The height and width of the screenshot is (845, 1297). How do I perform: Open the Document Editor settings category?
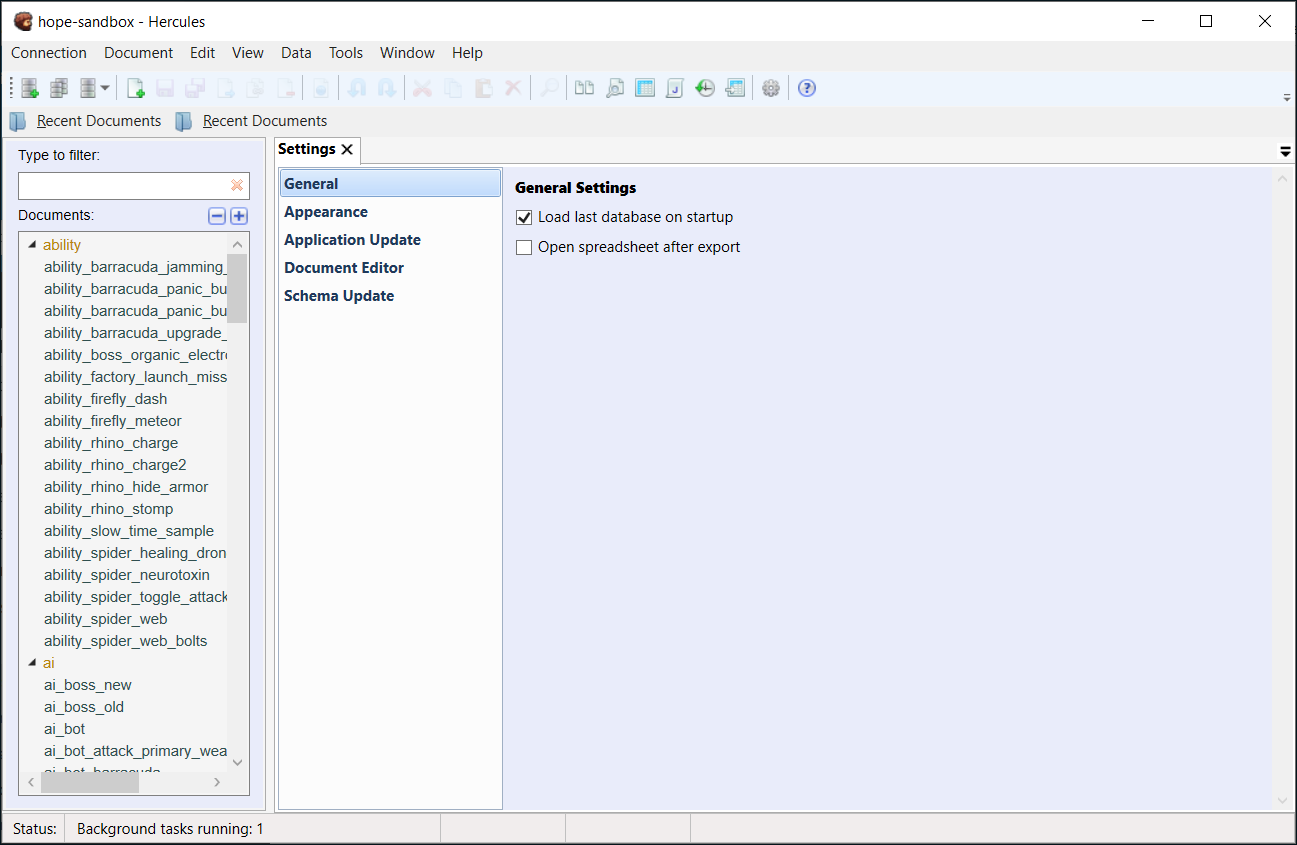[x=390, y=268]
